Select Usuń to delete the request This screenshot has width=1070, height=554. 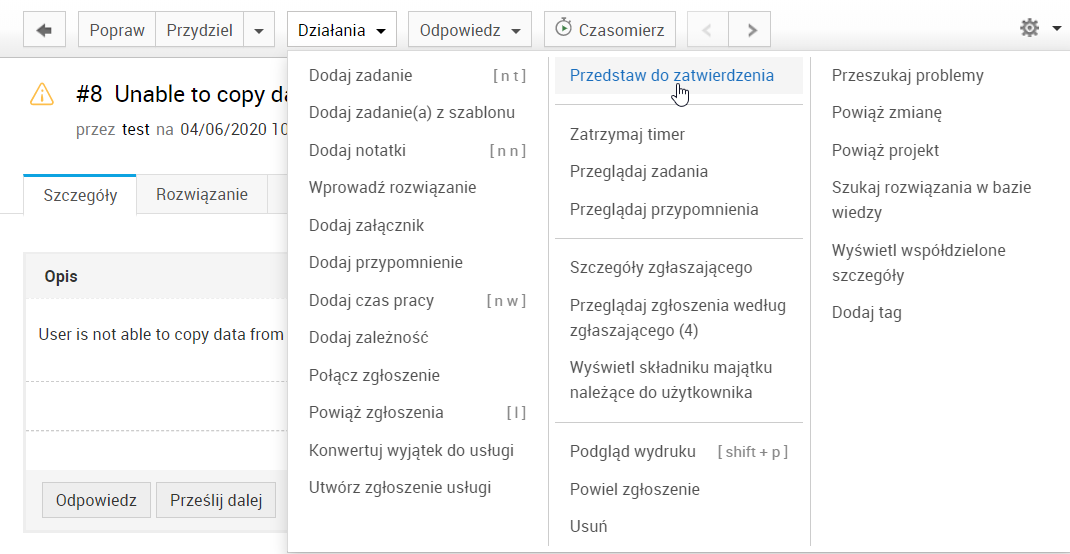588,526
